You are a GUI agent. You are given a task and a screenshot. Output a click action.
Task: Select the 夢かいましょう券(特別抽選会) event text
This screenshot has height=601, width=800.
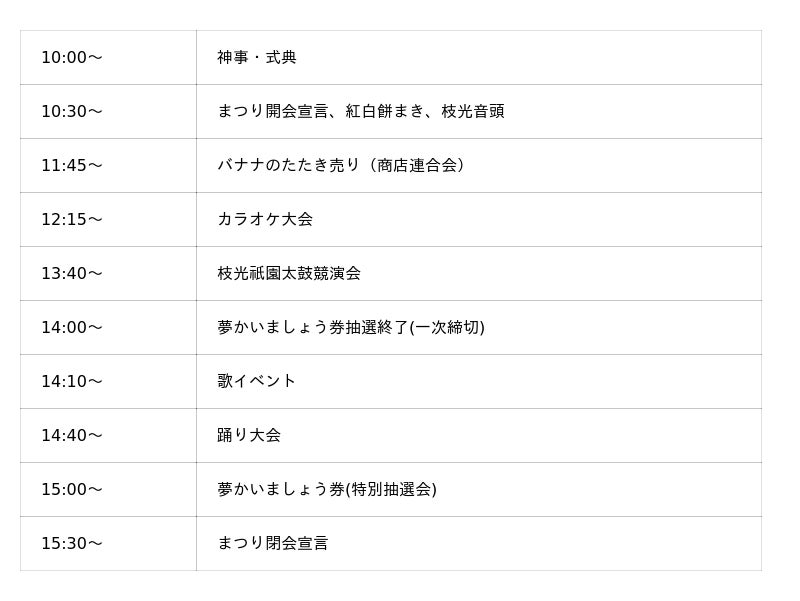point(327,490)
